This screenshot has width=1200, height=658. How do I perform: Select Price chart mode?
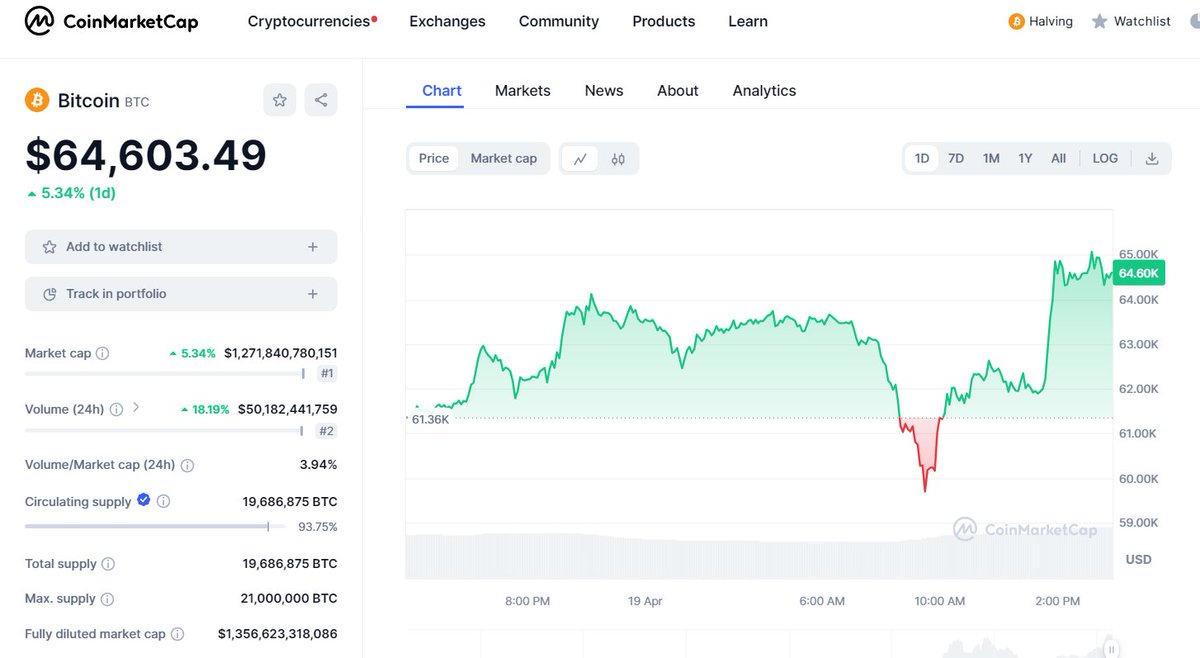[434, 158]
